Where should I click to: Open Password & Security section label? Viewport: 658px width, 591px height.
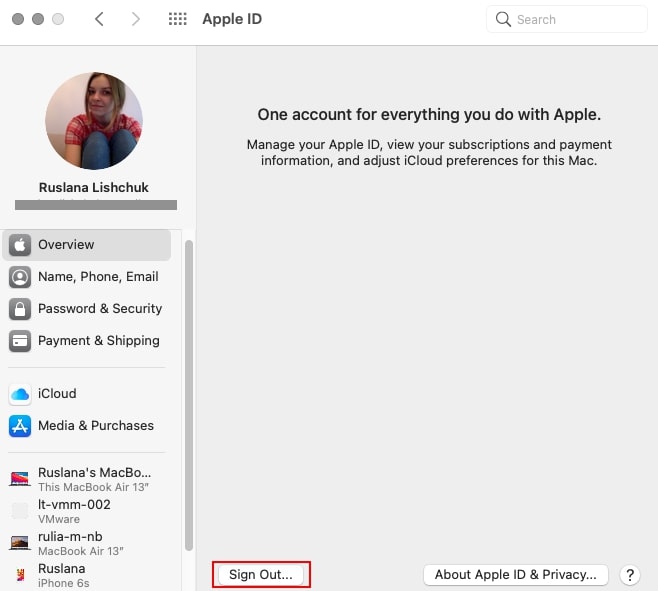coord(100,309)
